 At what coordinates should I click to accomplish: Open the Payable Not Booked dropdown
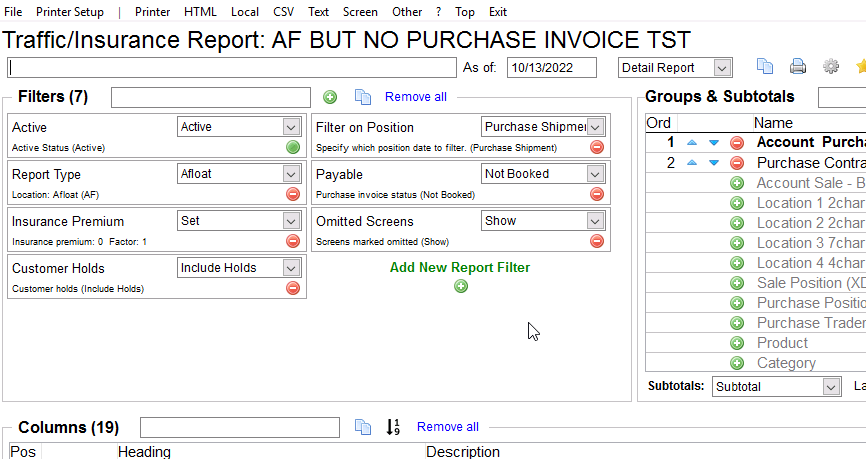point(595,174)
